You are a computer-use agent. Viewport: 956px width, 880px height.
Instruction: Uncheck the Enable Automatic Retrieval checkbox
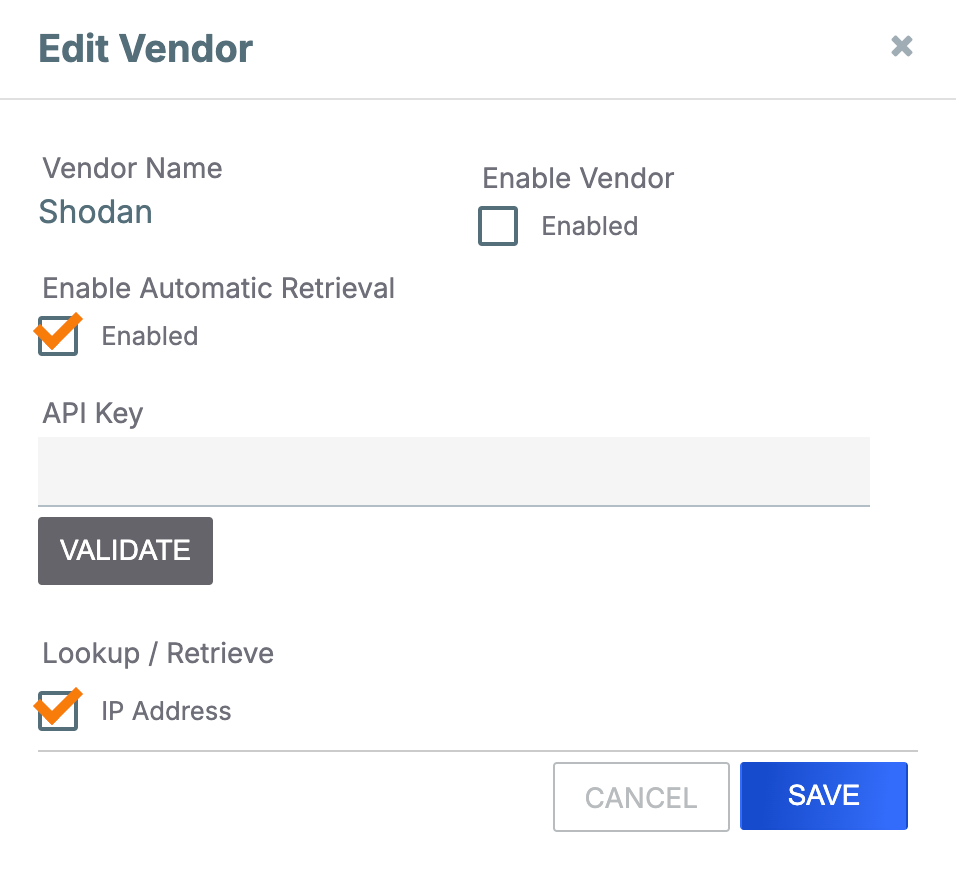click(58, 336)
